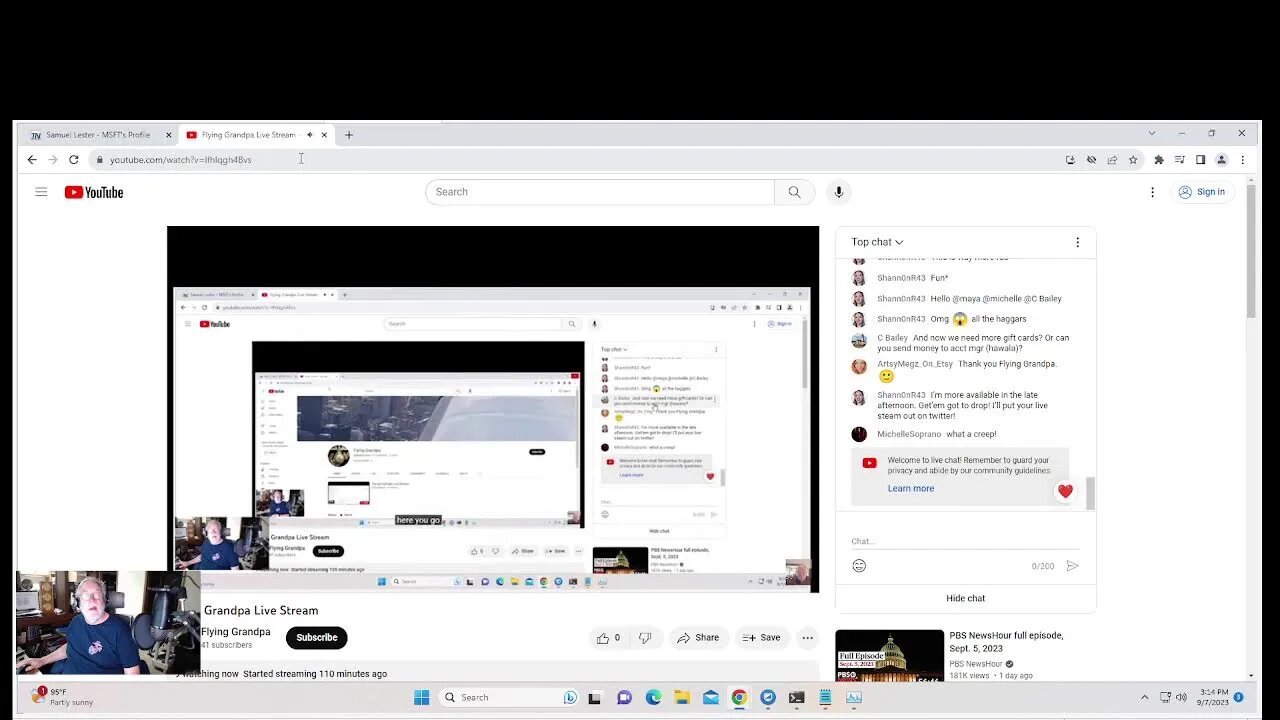Click the C Bailey gift cards chat message
Screen dimensions: 1280x720
tap(973, 343)
